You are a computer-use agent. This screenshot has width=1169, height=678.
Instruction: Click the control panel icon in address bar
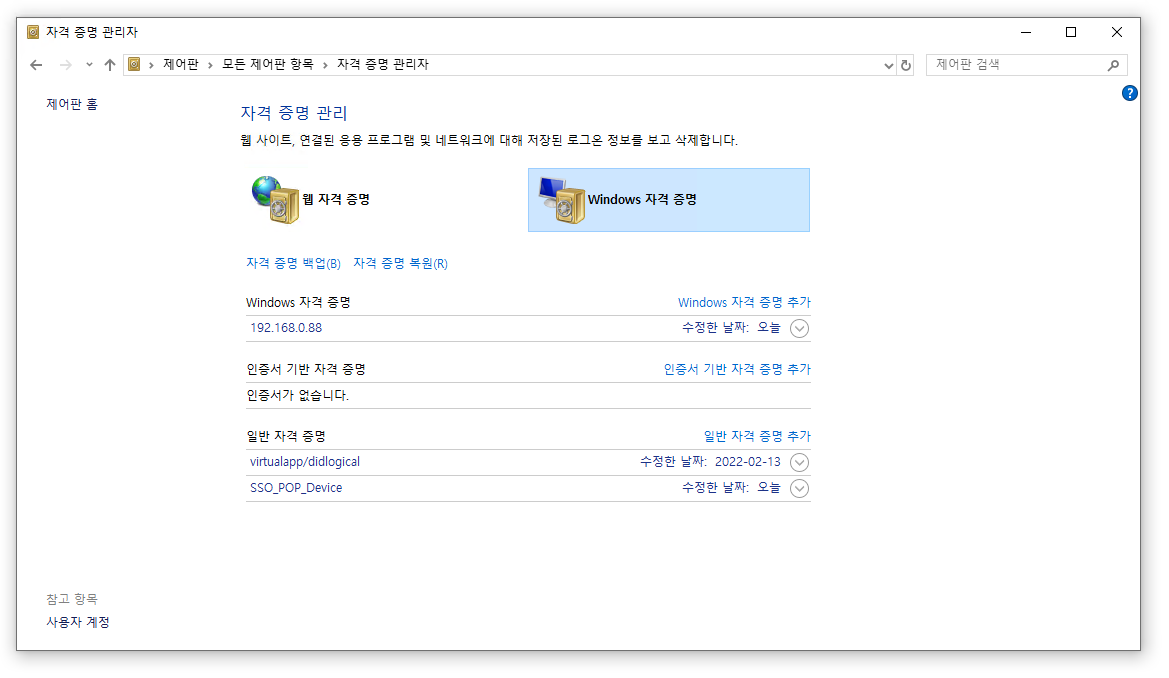click(134, 65)
